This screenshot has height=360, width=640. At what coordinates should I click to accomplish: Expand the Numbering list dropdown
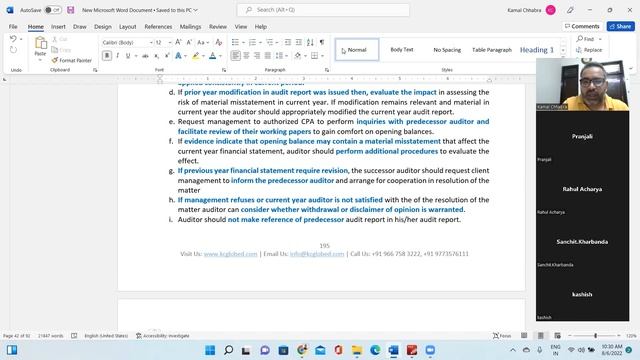260,42
